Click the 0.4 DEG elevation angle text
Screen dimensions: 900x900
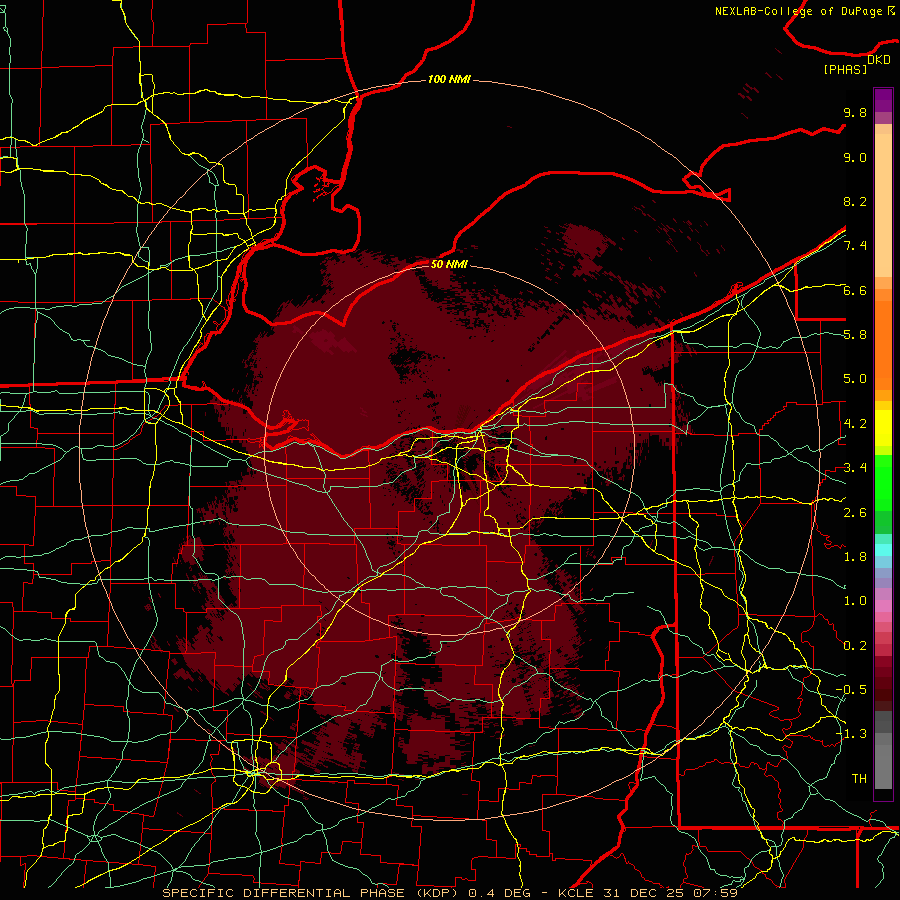tap(500, 893)
